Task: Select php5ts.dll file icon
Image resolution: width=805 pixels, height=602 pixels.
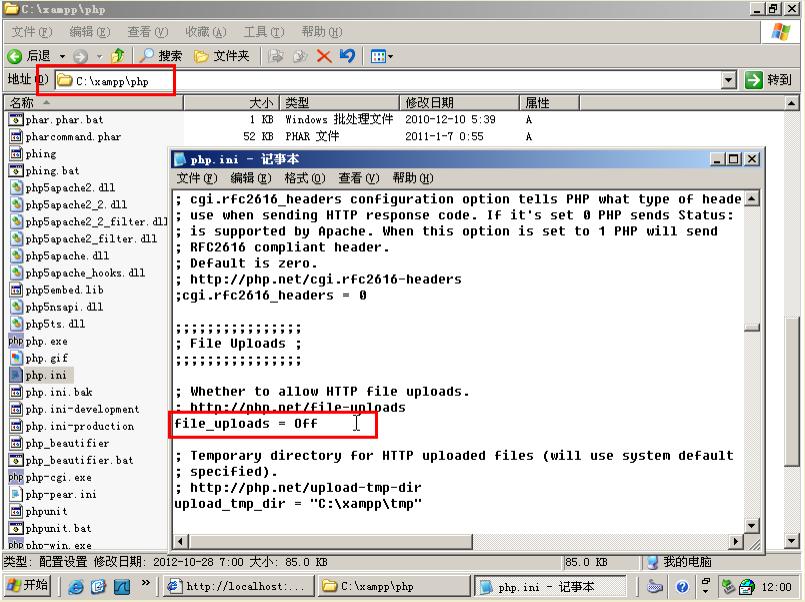Action: [x=16, y=323]
